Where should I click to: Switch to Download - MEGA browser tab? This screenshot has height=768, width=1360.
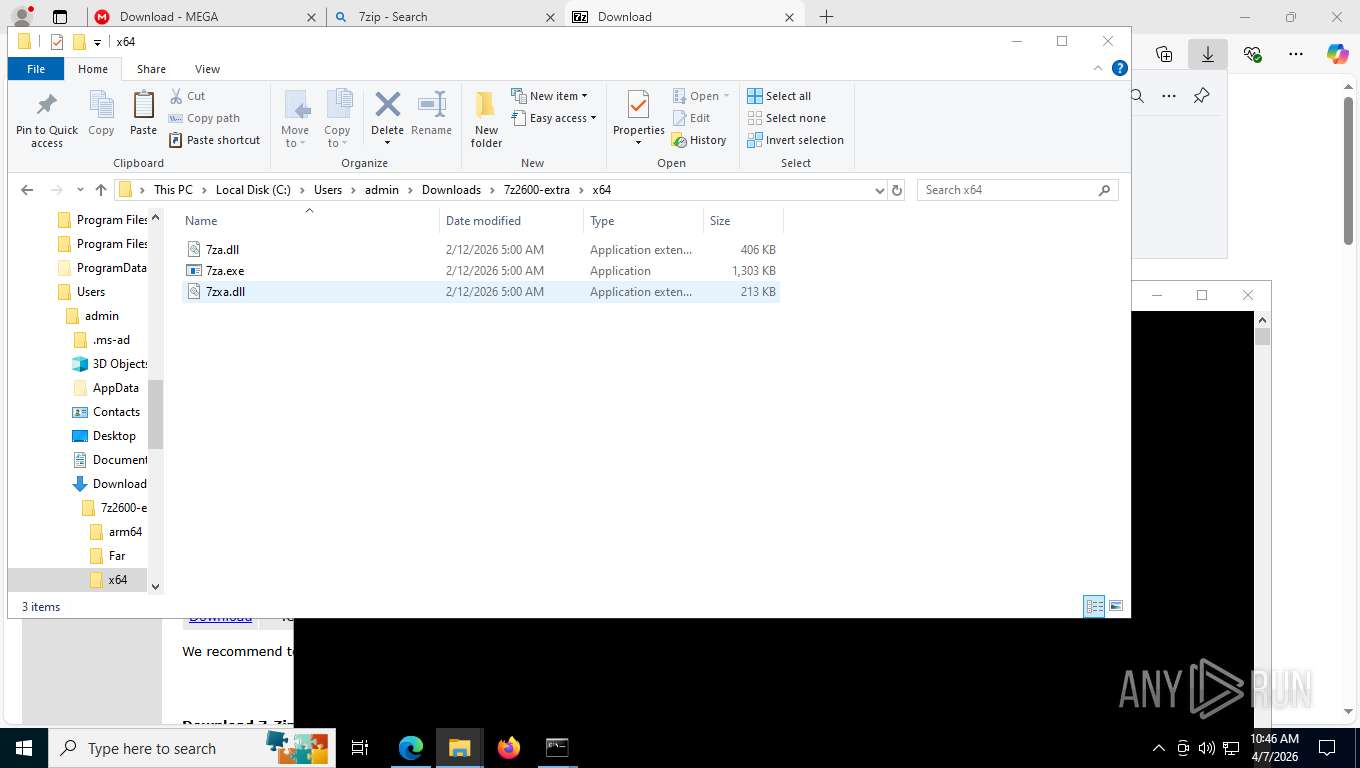pyautogui.click(x=205, y=17)
